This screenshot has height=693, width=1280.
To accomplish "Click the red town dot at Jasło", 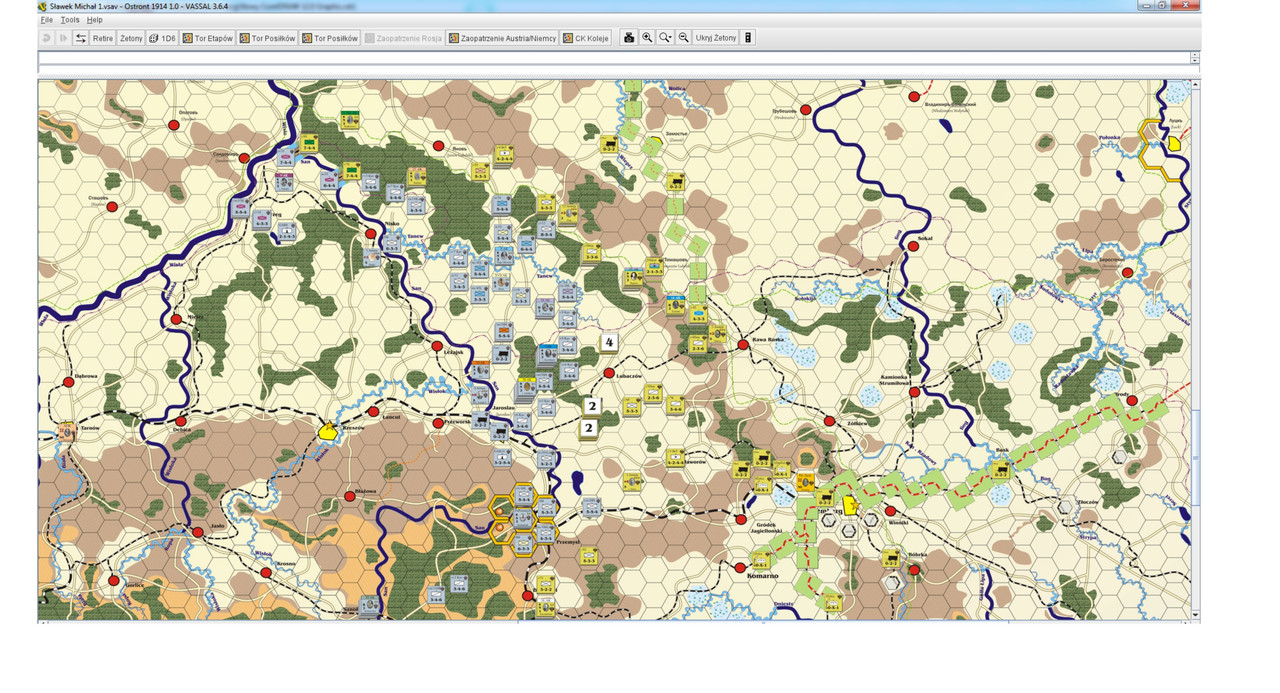I will pyautogui.click(x=198, y=533).
